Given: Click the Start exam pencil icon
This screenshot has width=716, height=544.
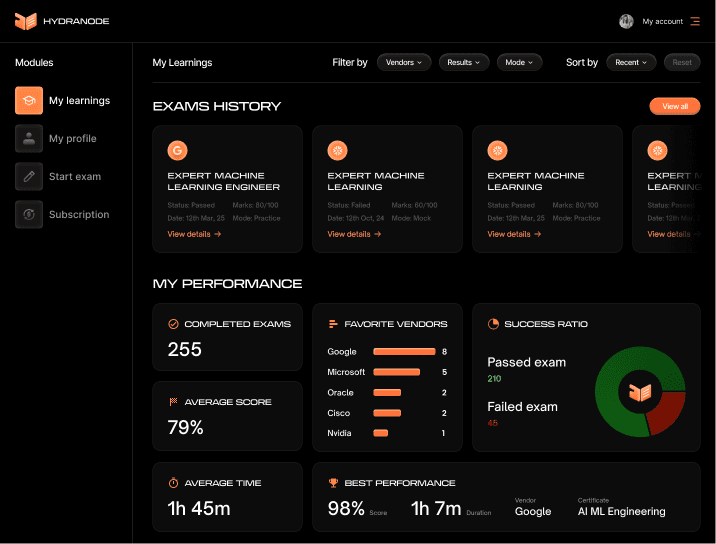Looking at the screenshot, I should 29,176.
